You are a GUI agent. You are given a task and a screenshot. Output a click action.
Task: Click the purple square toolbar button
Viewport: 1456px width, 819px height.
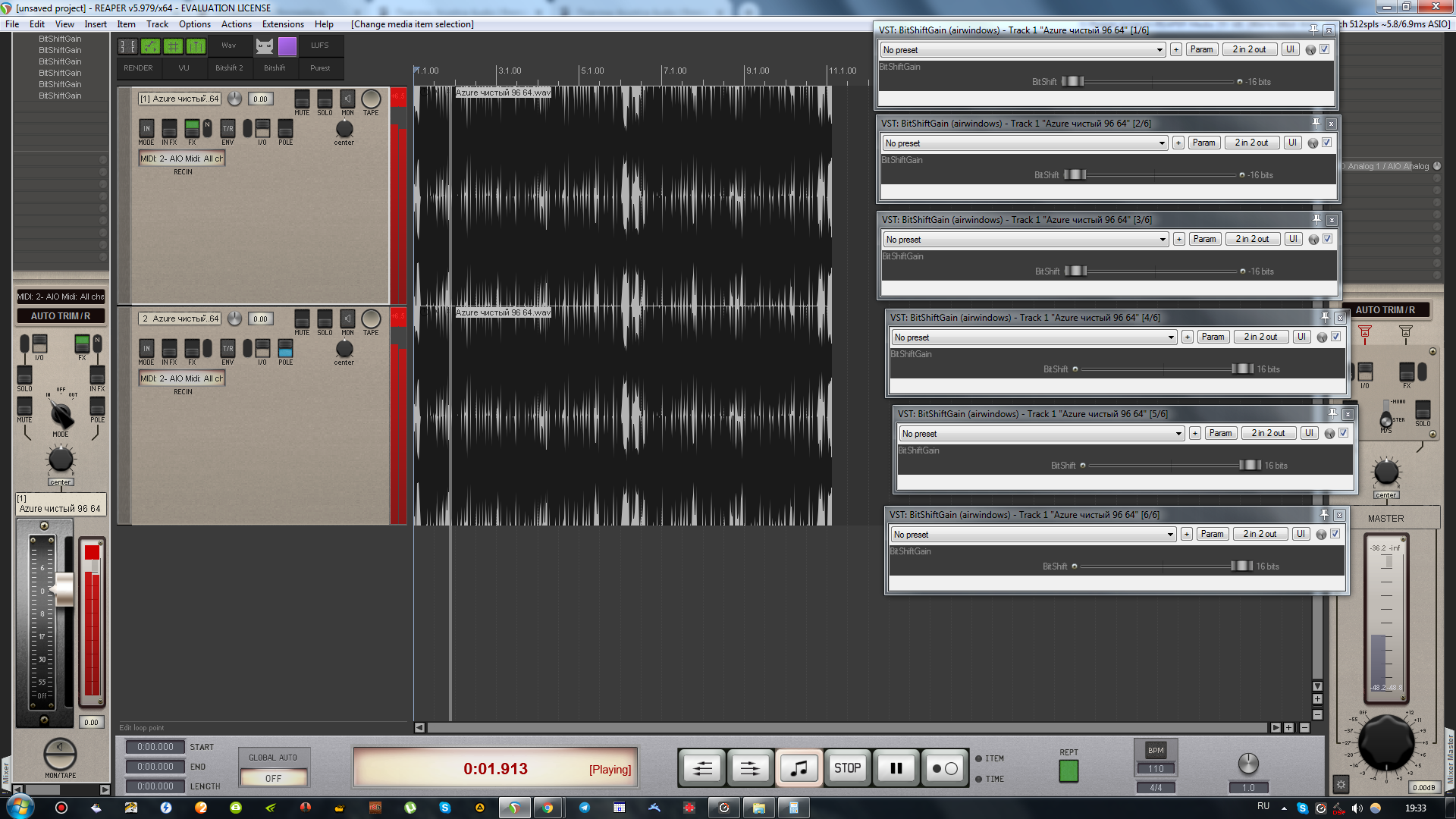[287, 46]
